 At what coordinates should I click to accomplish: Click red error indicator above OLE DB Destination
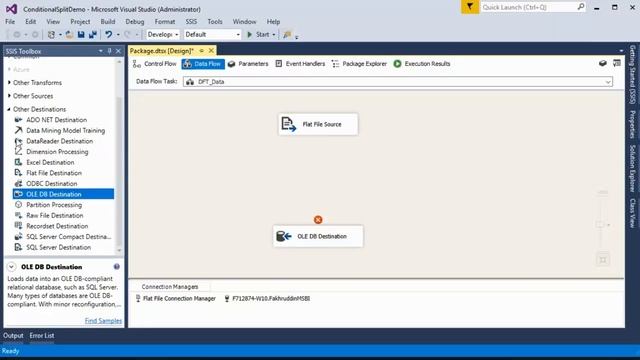(318, 220)
